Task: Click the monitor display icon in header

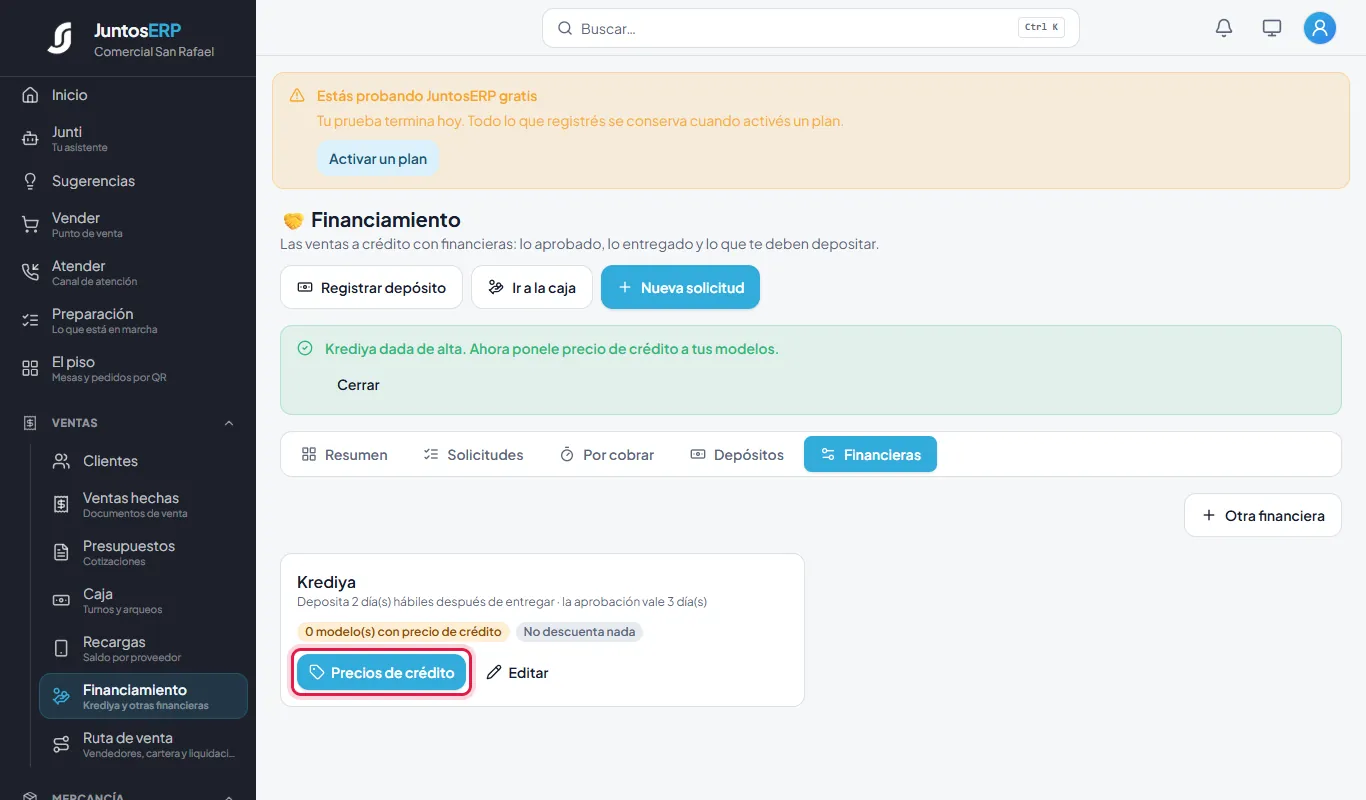Action: 1272,28
